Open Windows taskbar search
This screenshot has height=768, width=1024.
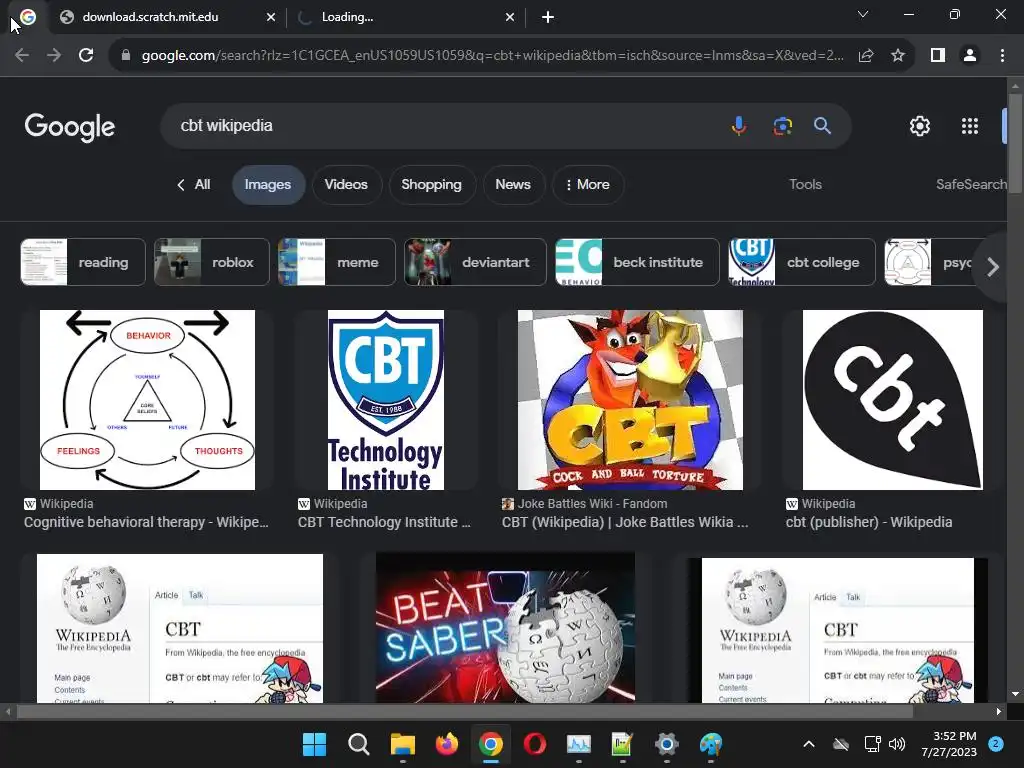(359, 744)
